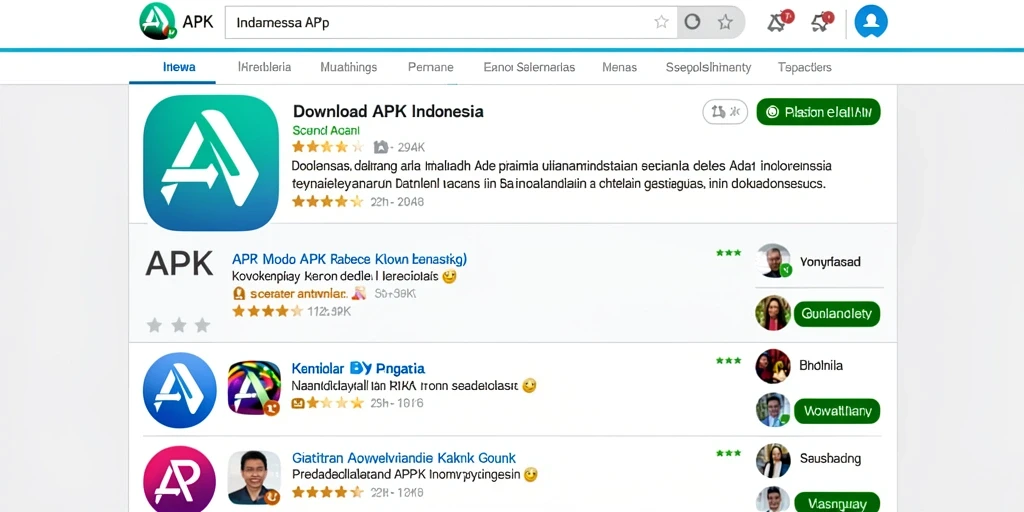The height and width of the screenshot is (512, 1024).
Task: Click the 'APK' text beside the header logo
Action: (198, 22)
